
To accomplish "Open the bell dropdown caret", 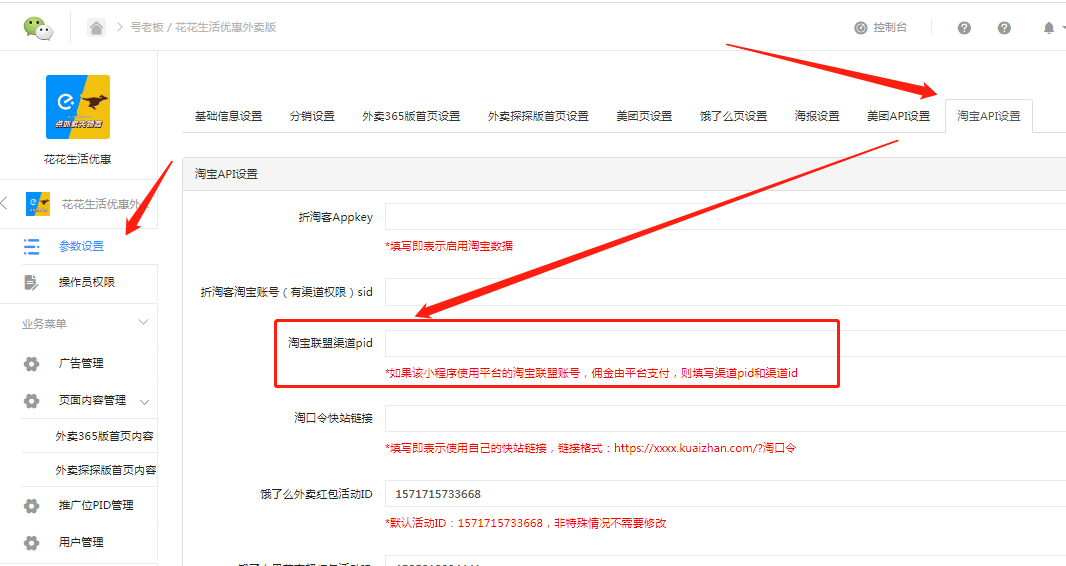I will pos(1063,29).
